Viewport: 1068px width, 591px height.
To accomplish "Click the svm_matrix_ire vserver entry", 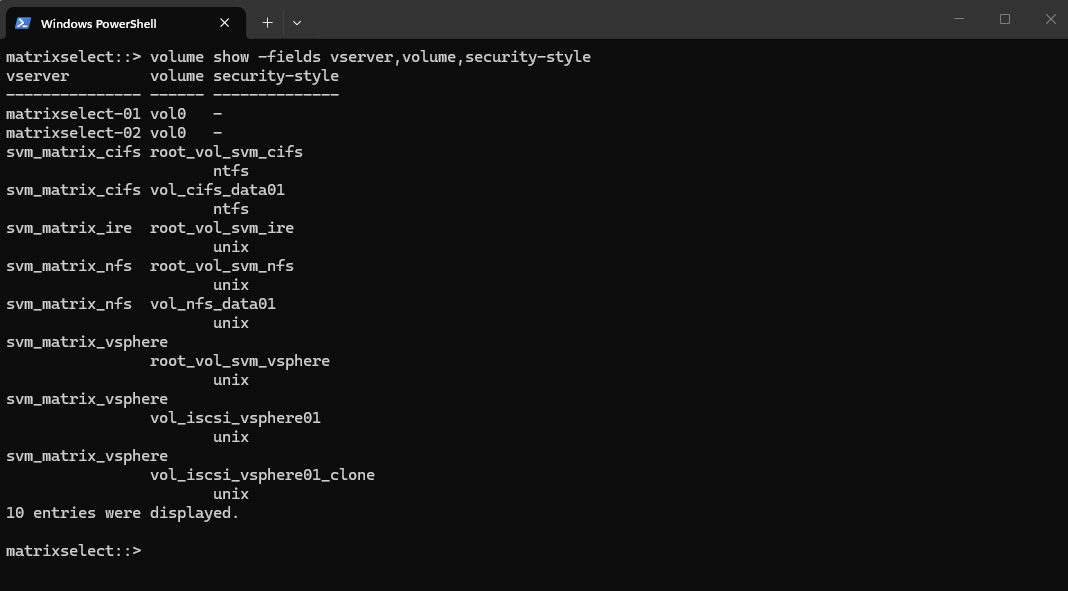I will 69,228.
